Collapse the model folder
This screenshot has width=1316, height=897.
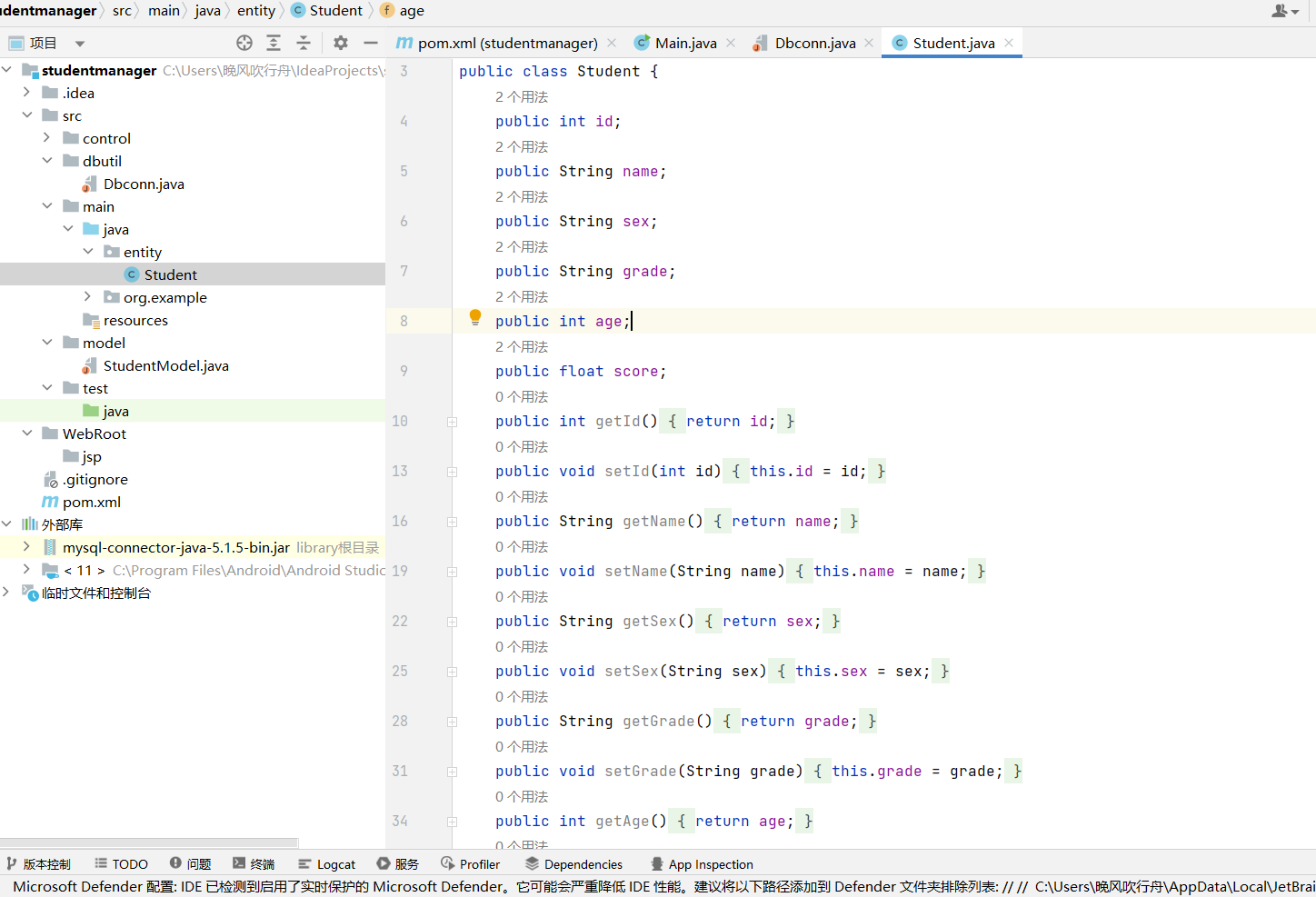47,342
